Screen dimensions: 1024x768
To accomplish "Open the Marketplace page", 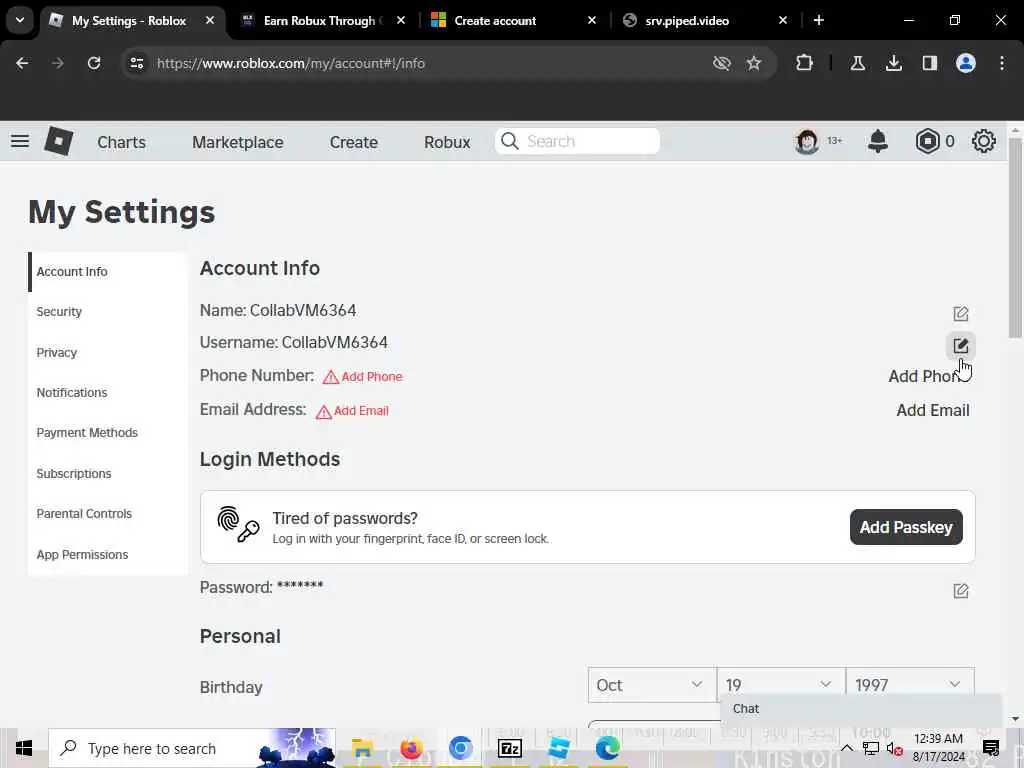I will pos(238,142).
